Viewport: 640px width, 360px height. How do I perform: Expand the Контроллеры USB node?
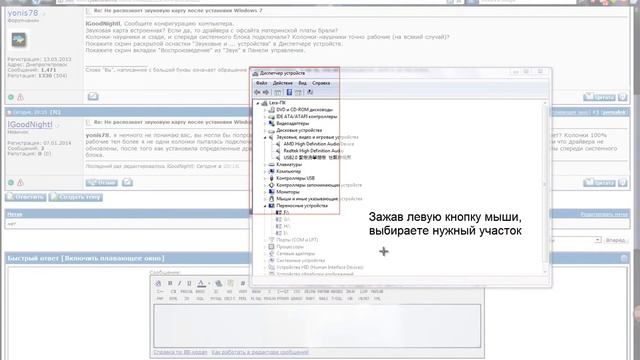tap(265, 178)
